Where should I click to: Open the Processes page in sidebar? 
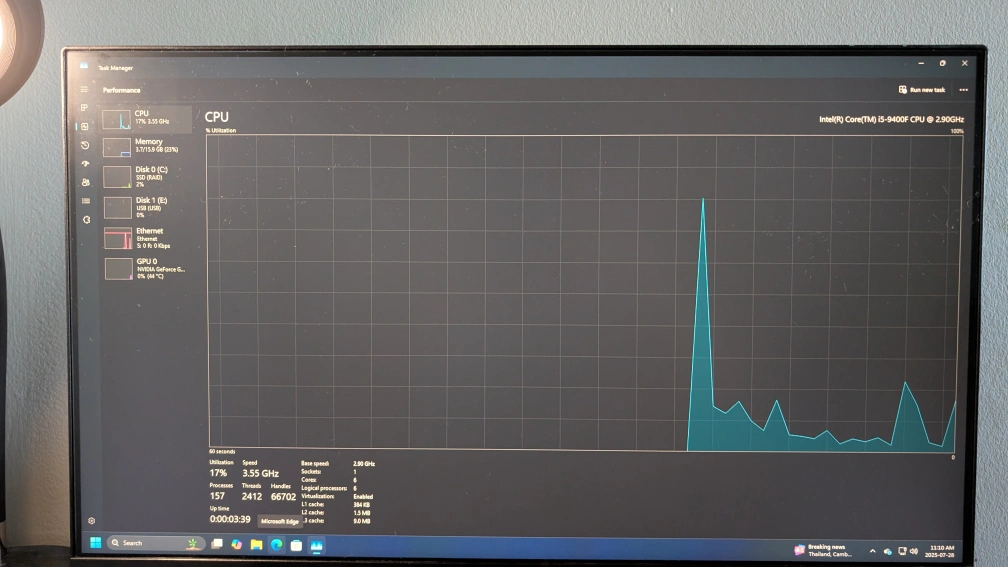[x=84, y=107]
